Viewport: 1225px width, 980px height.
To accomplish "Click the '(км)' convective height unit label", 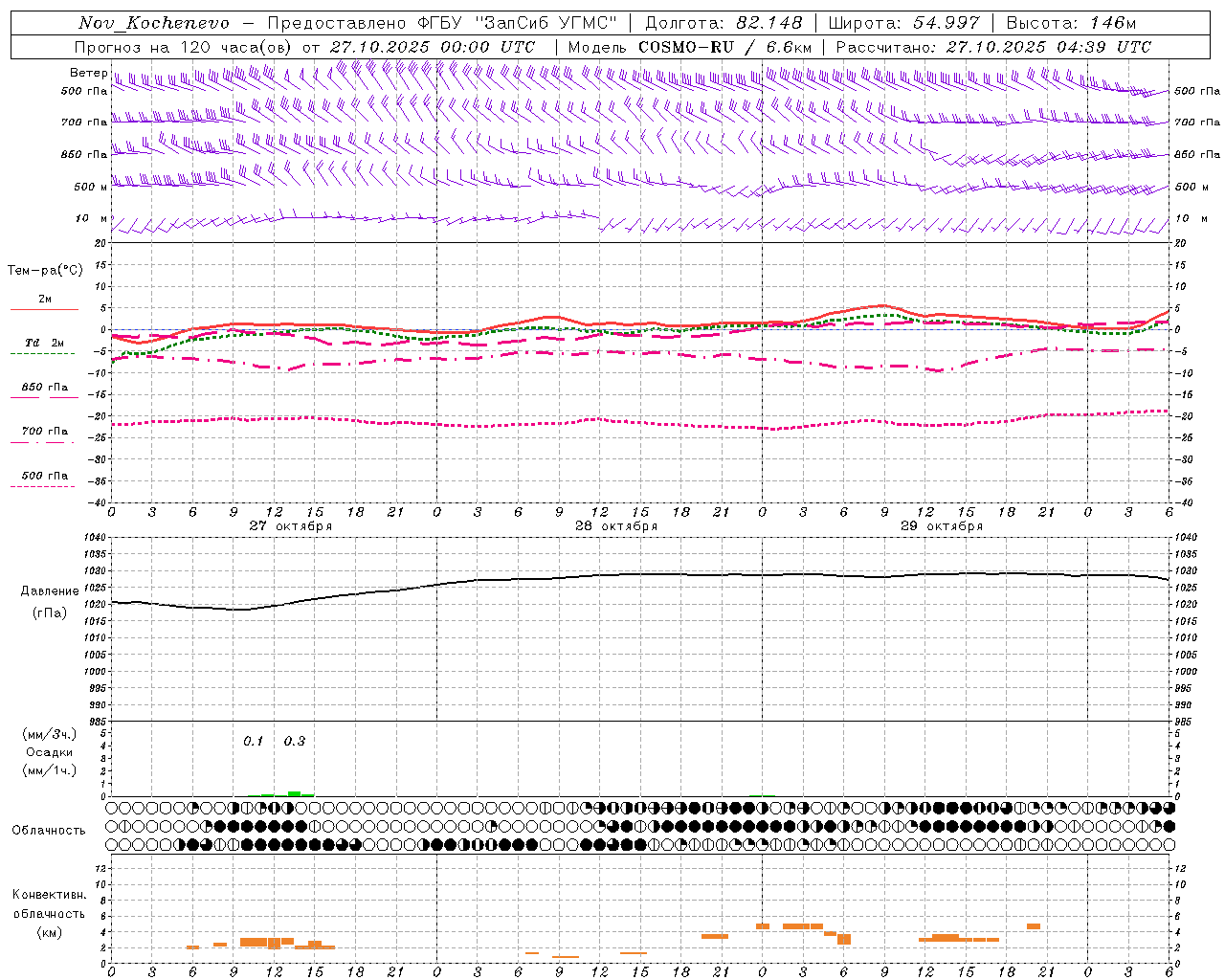I will pos(49,933).
